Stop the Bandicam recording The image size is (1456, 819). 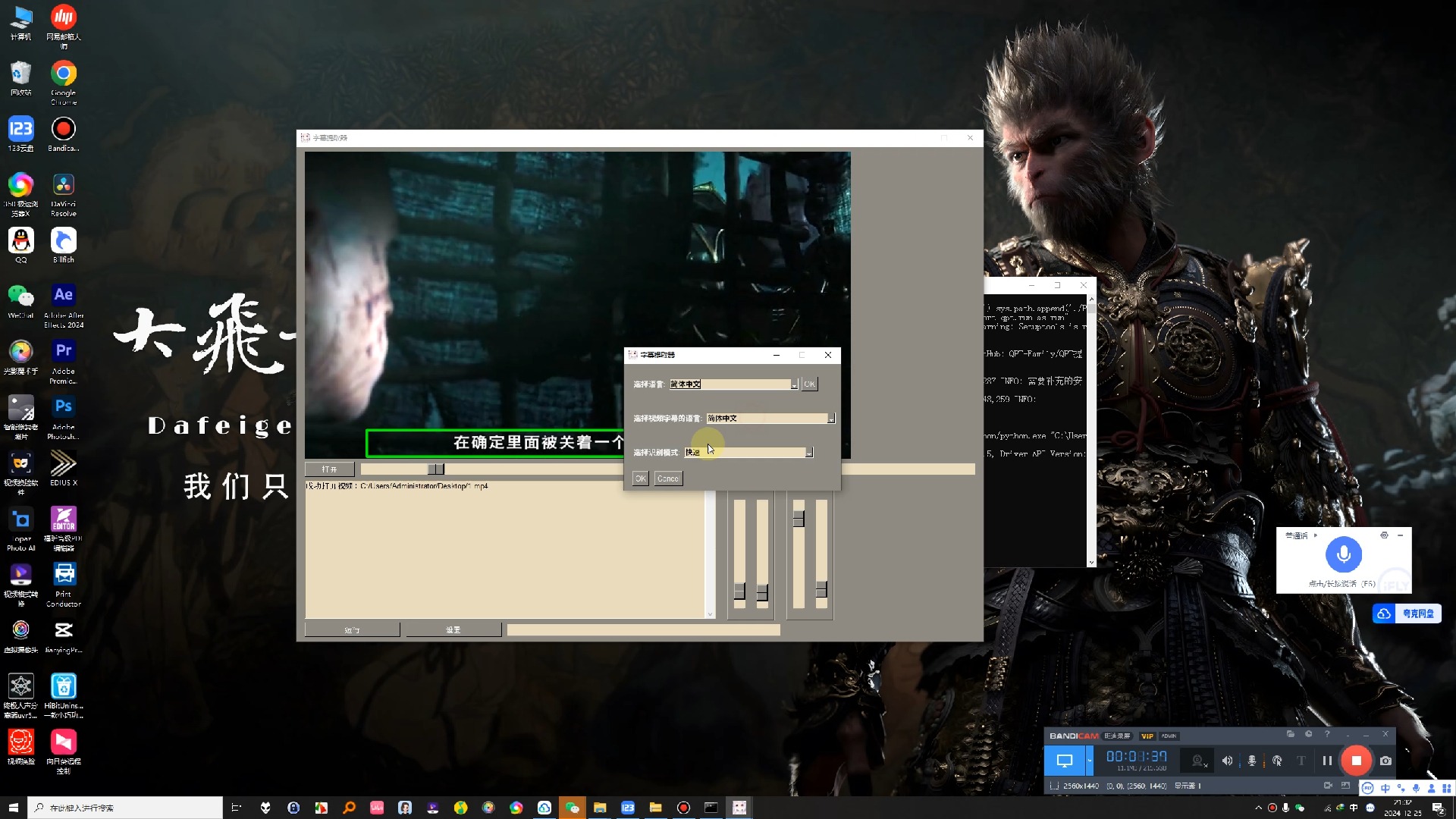tap(1356, 761)
